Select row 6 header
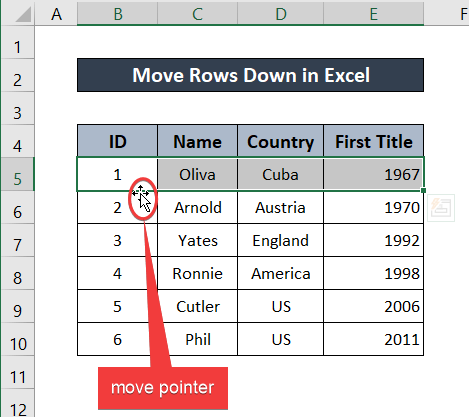The width and height of the screenshot is (469, 417). pos(17,207)
